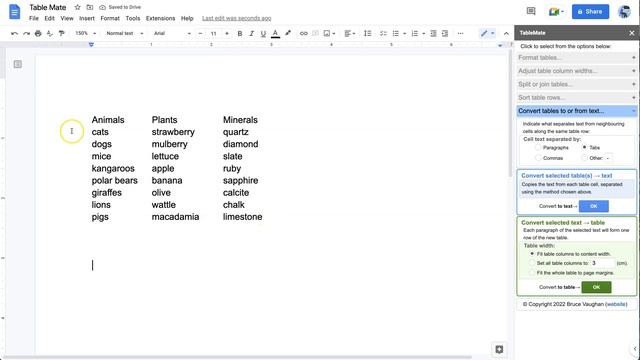Star the Table Mate document
640x360 pixels.
tap(78, 7)
